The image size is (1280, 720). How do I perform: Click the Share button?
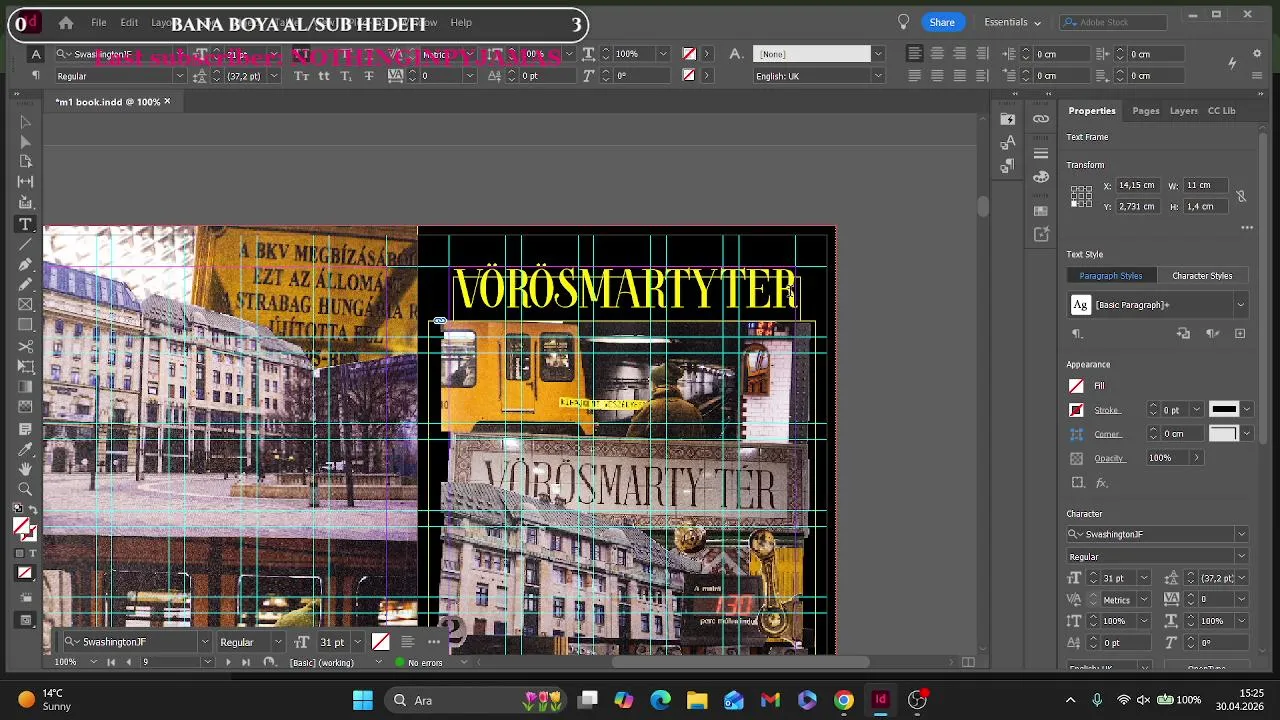tap(942, 22)
